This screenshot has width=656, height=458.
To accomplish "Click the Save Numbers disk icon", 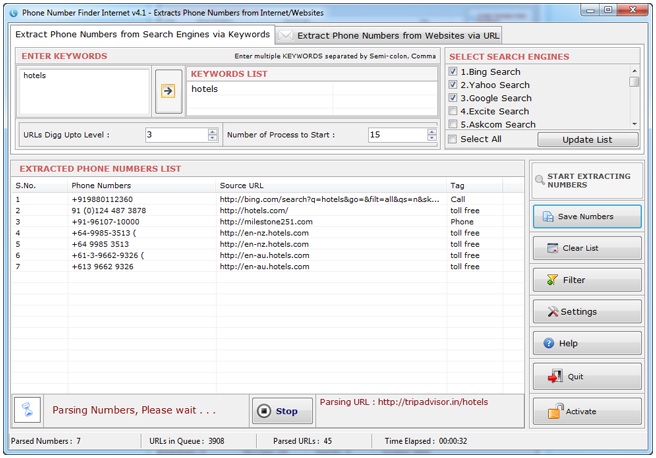I will click(x=548, y=216).
